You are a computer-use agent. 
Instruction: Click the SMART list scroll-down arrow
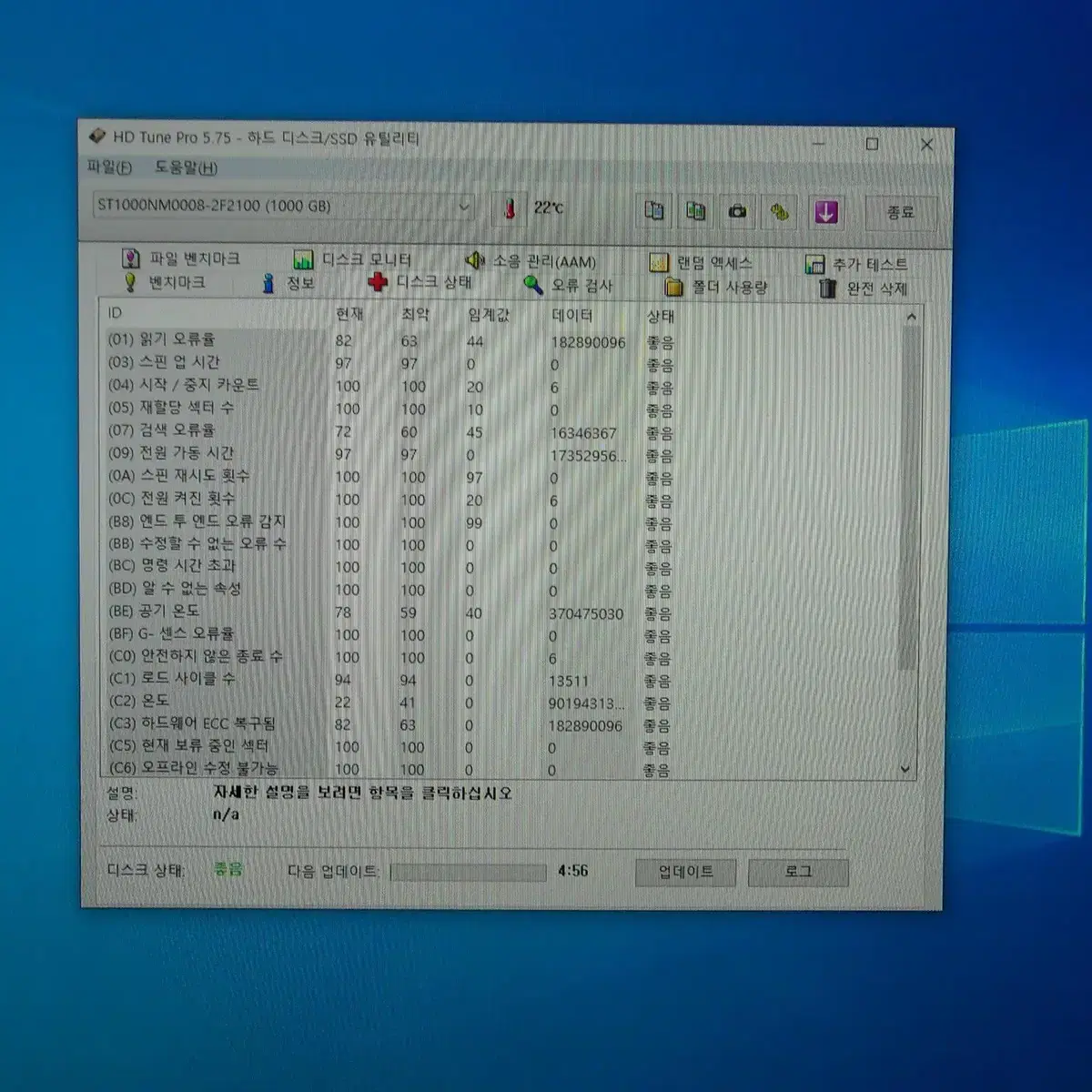pyautogui.click(x=905, y=769)
